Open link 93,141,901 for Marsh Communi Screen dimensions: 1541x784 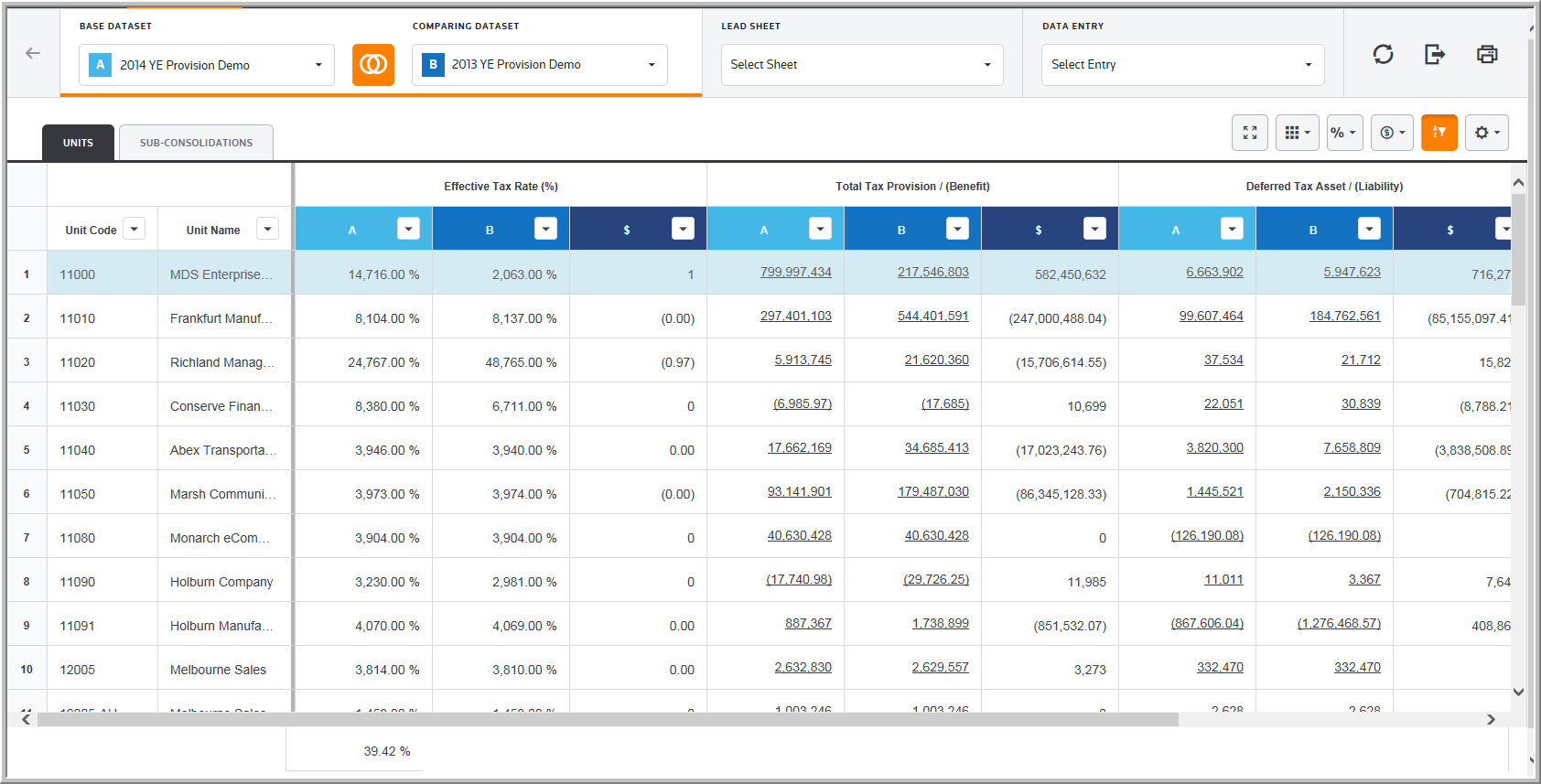(799, 492)
